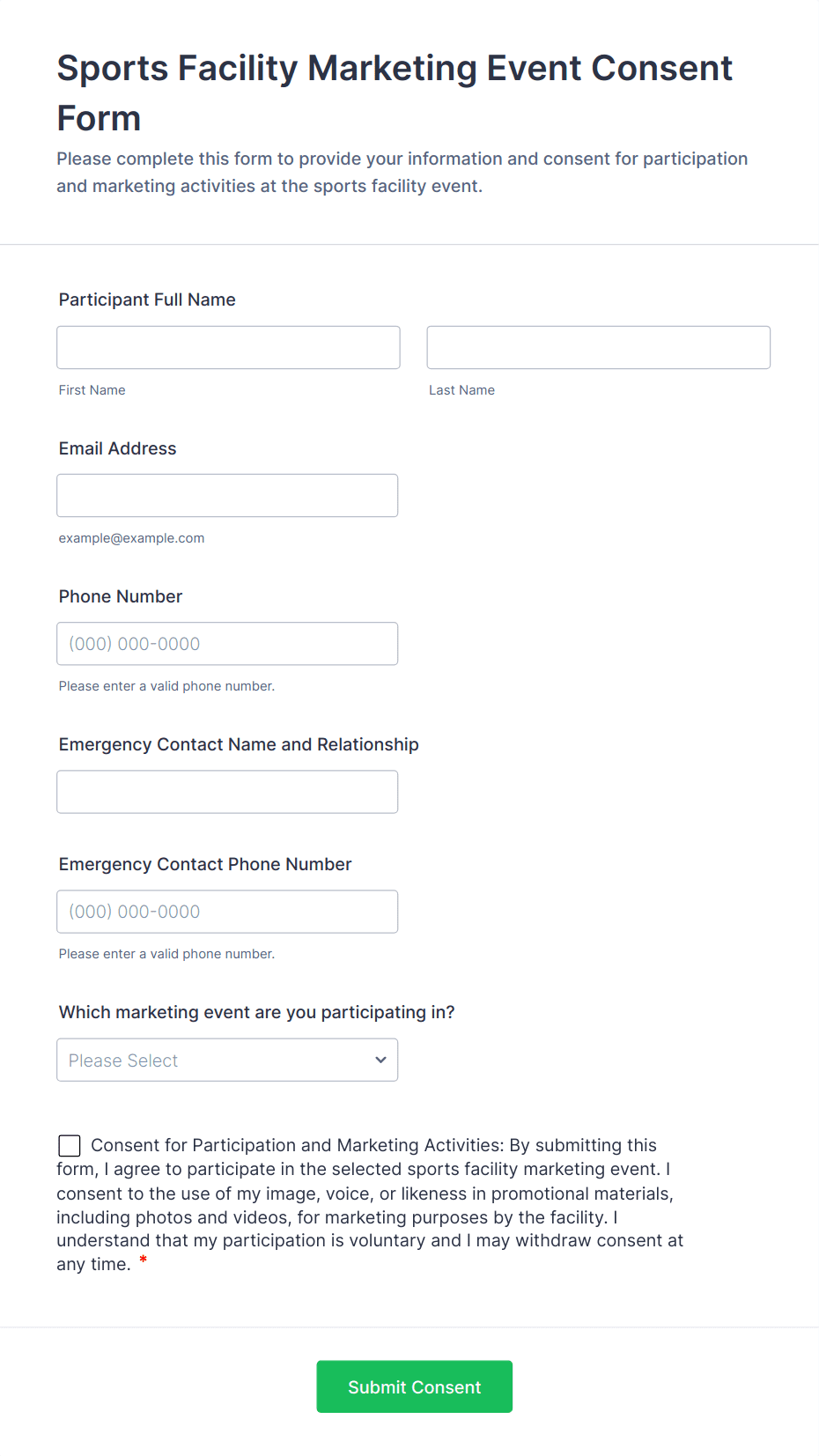Select Emergency Contact Name and Relationship field
The height and width of the screenshot is (1456, 819).
pyautogui.click(x=227, y=791)
